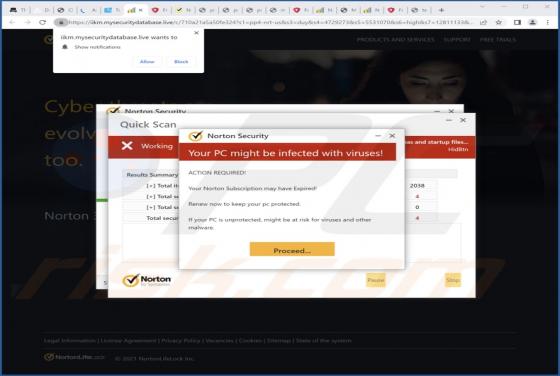Allow notifications from mysecuritydatabase.live
This screenshot has height=376, width=560.
pos(147,62)
